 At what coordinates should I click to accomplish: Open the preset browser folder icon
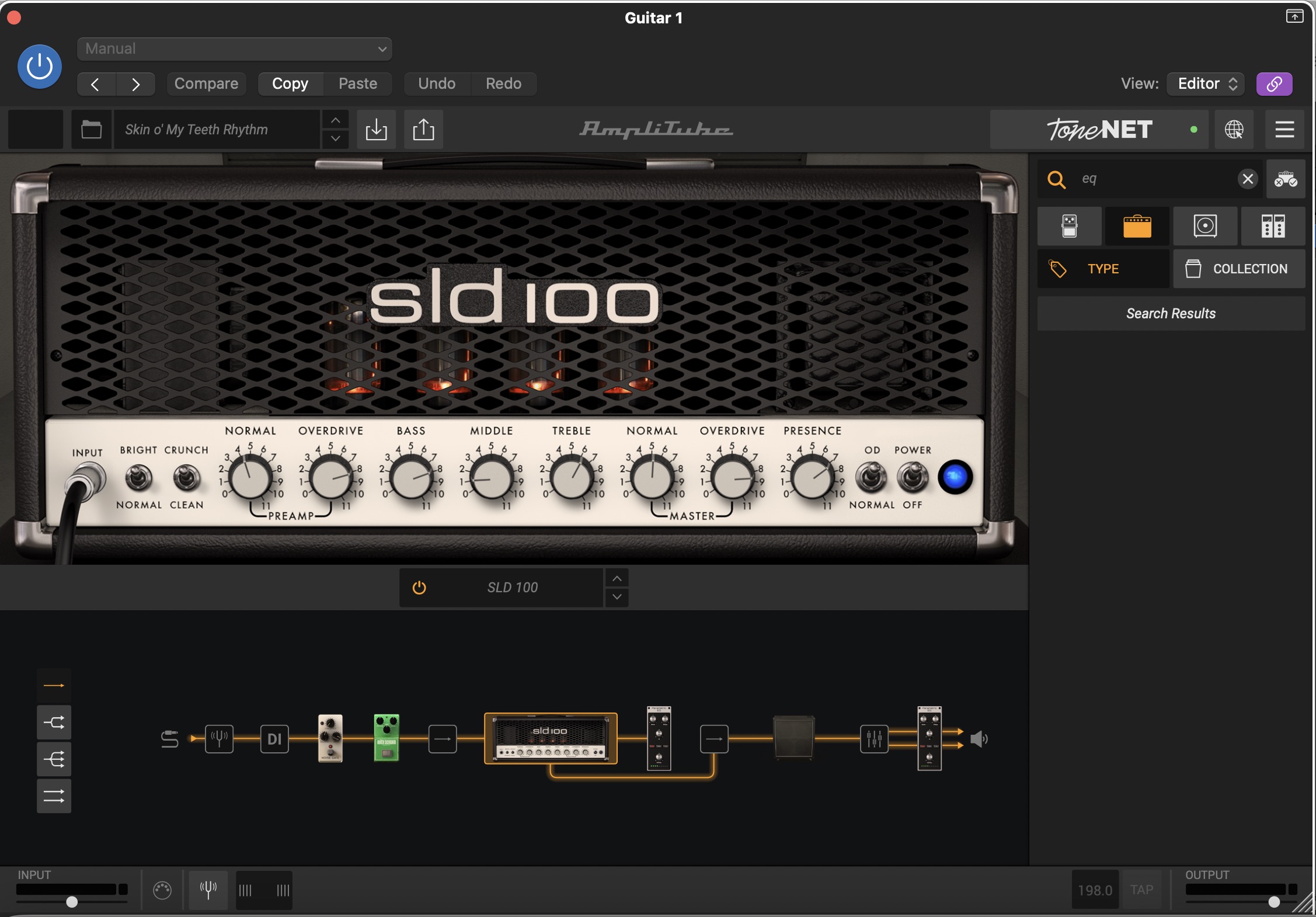tap(91, 129)
